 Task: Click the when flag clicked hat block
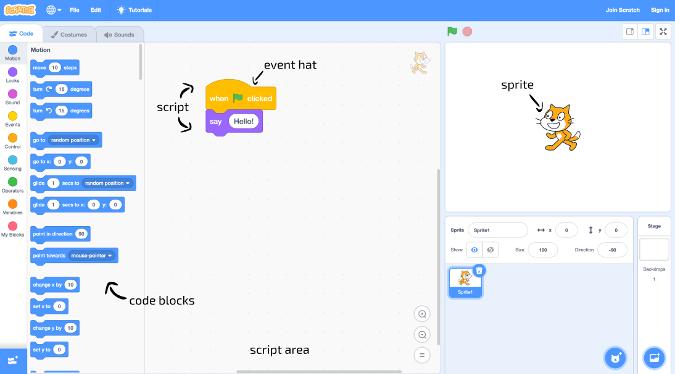[241, 96]
